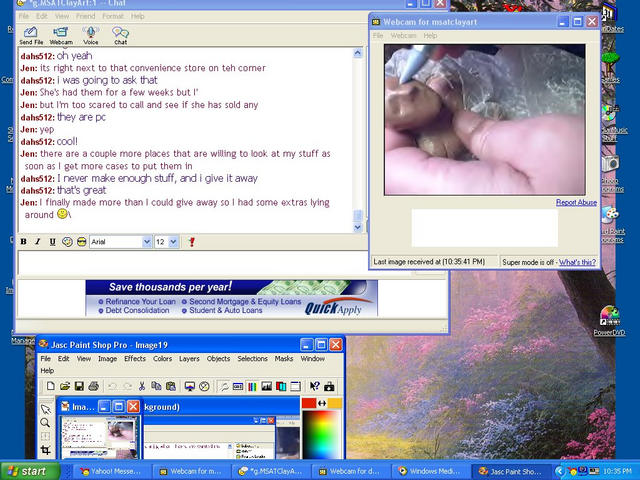
Task: Select the Zoom magnifier tool
Action: click(x=45, y=423)
